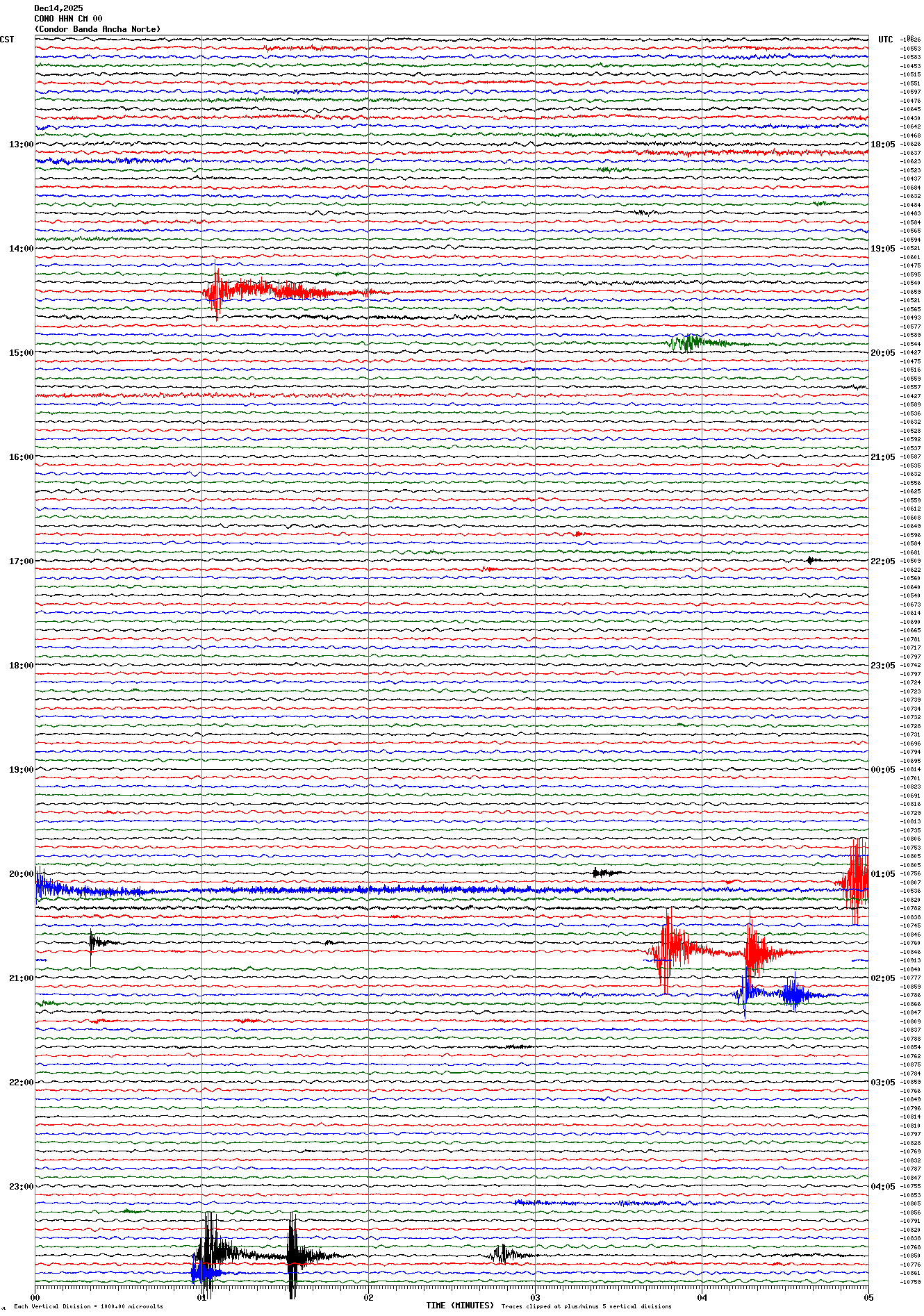The height and width of the screenshot is (1316, 924).
Task: Click the traces clipped footnote text
Action: point(586,1306)
